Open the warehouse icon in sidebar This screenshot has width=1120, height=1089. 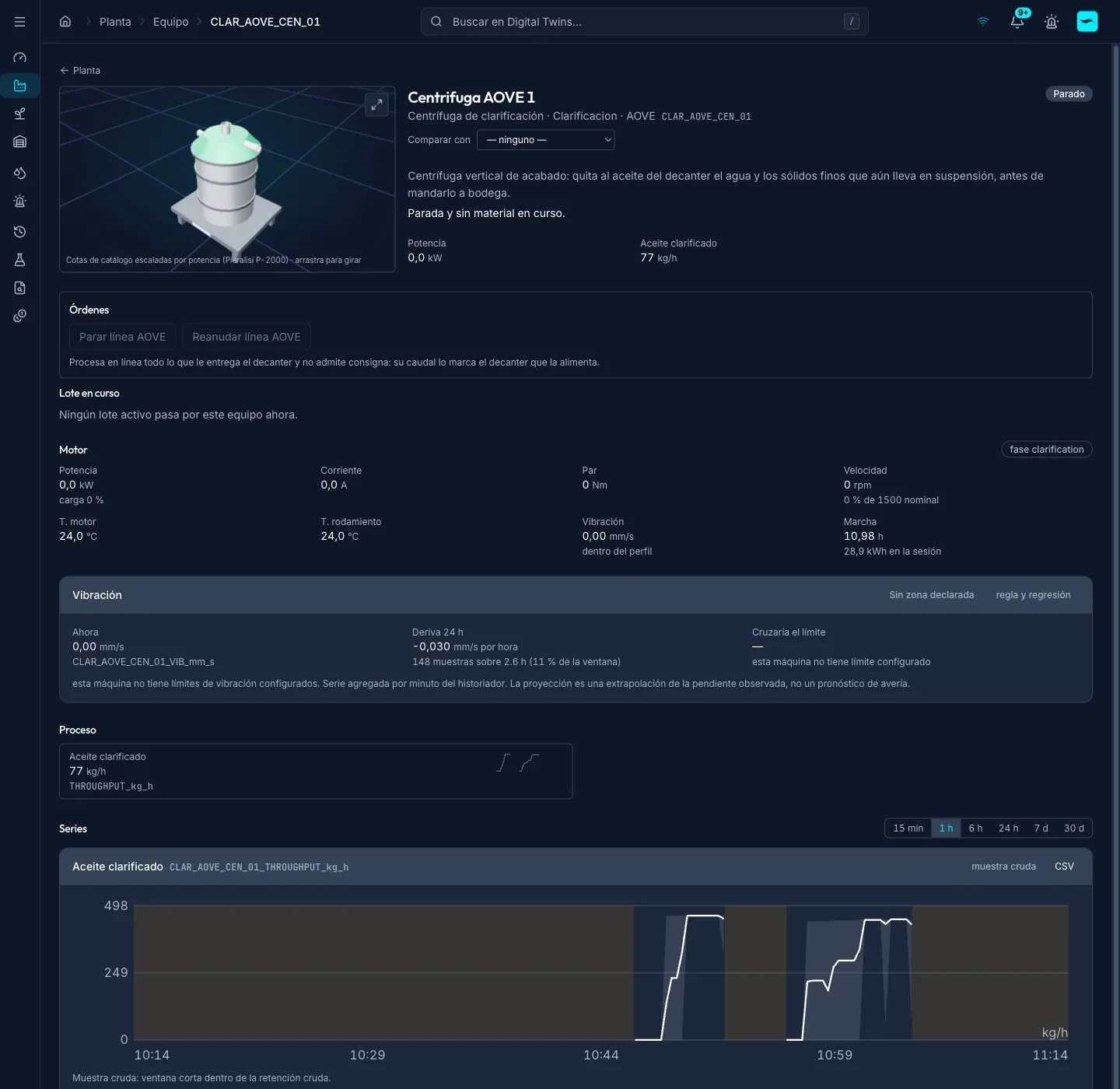(19, 142)
